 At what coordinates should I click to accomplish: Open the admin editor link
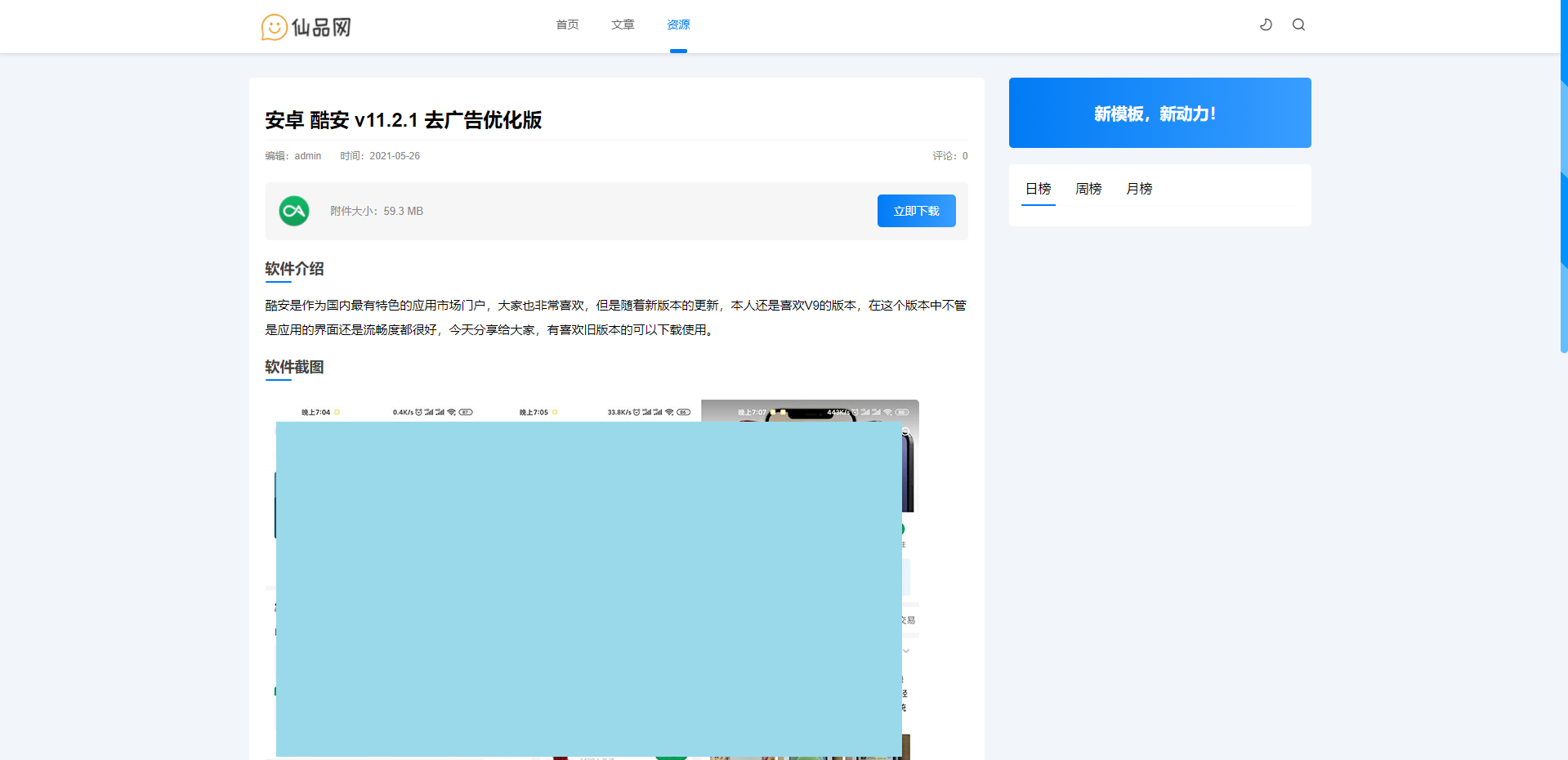(x=307, y=156)
